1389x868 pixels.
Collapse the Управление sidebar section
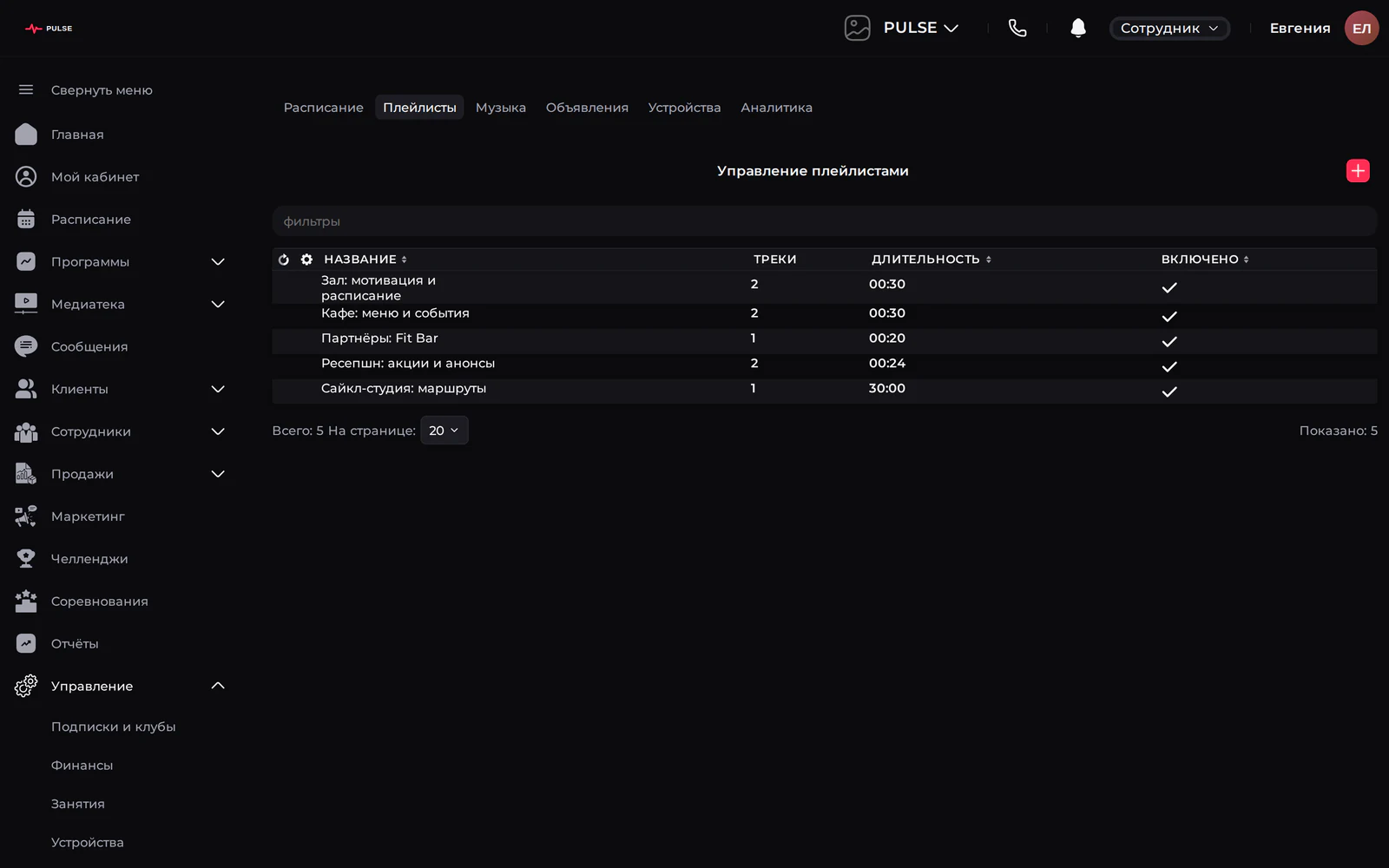tap(218, 686)
